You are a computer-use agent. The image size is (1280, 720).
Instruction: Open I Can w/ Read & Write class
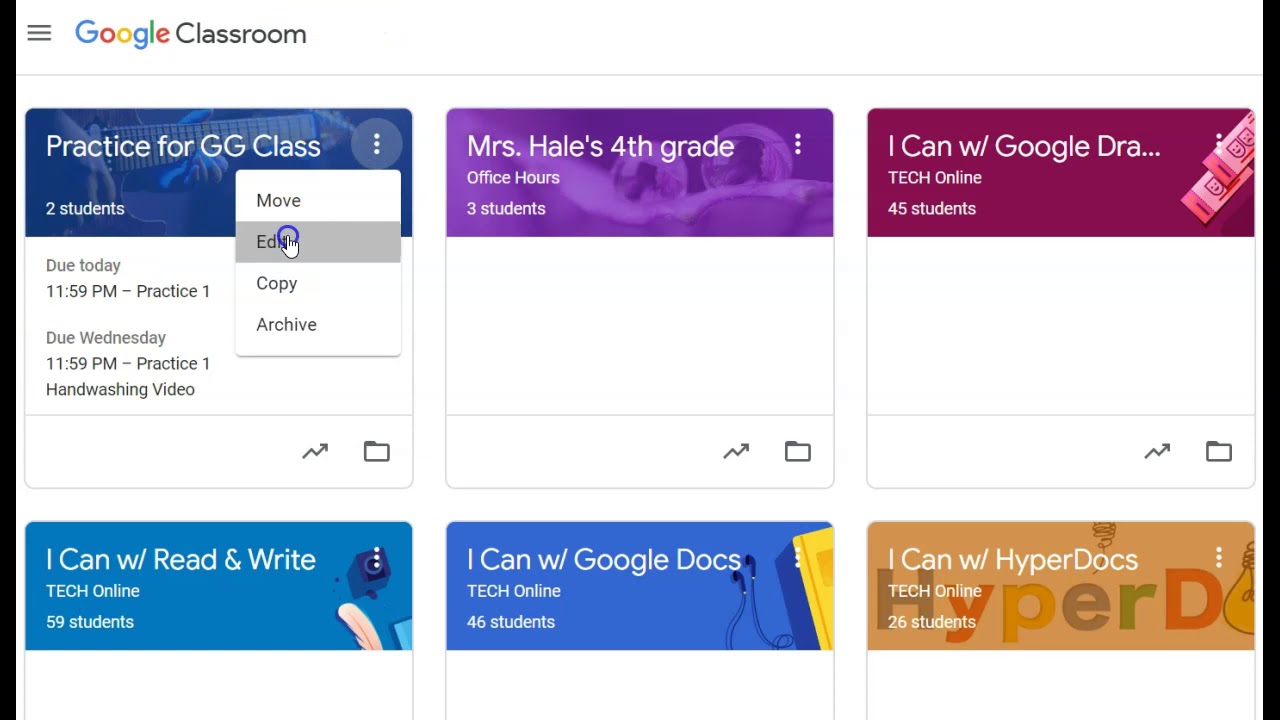pos(181,559)
